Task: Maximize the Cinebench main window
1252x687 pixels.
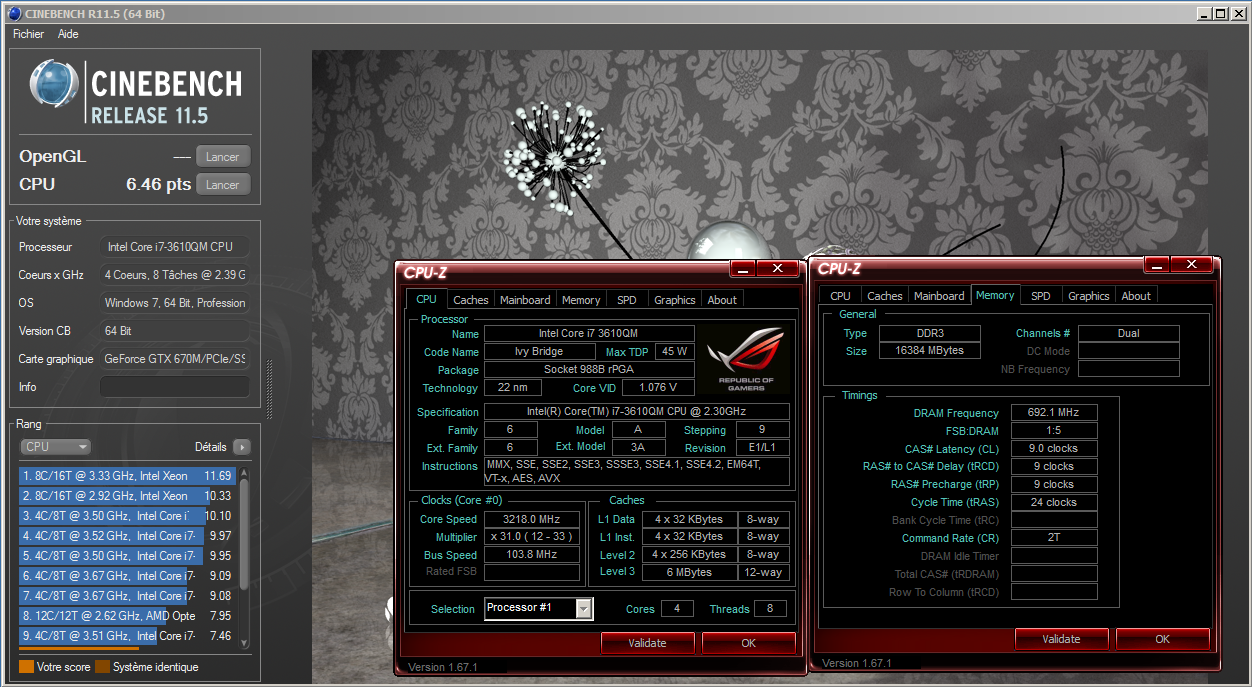Action: click(1220, 13)
